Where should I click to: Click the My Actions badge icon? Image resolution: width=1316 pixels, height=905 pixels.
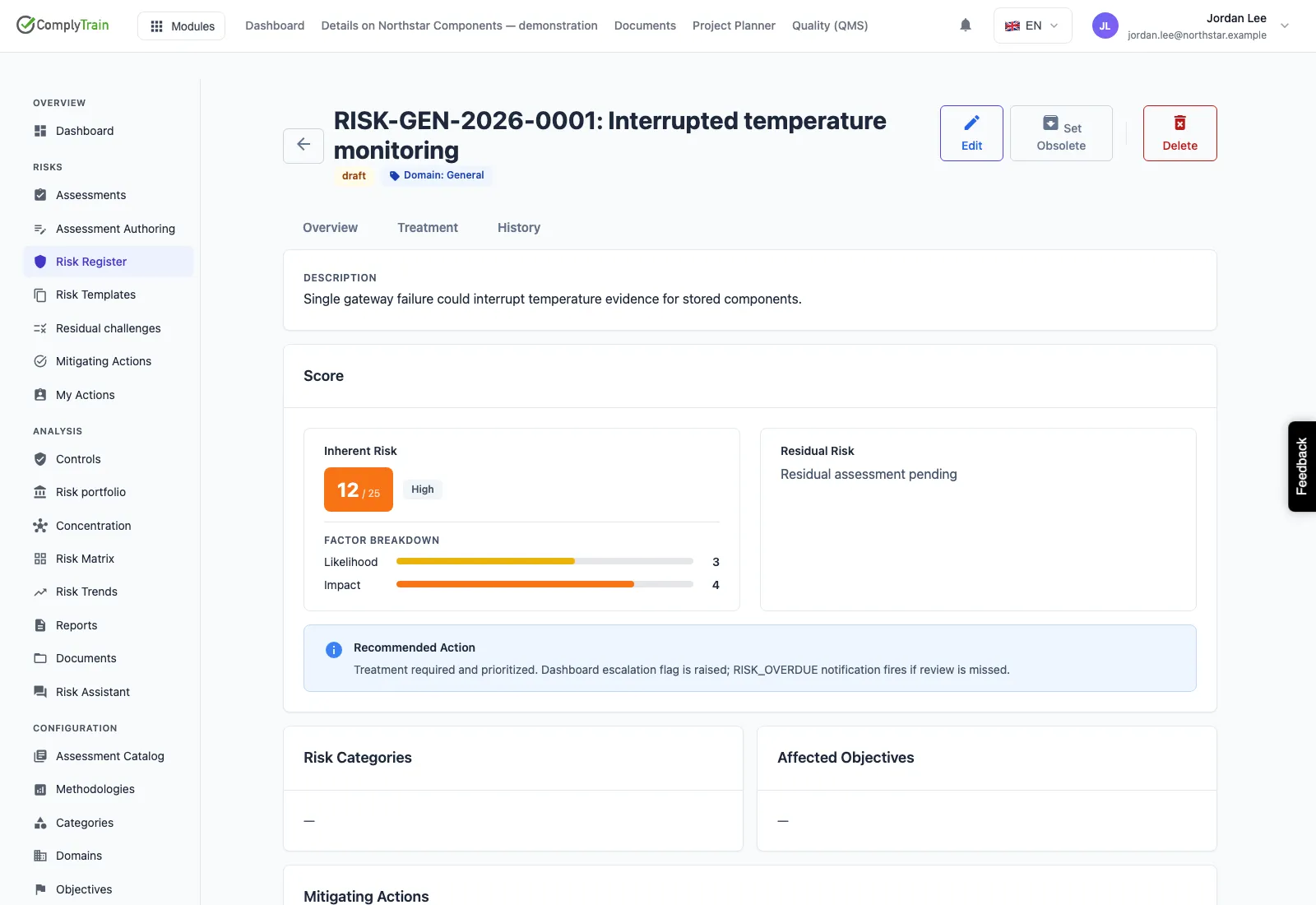[40, 395]
